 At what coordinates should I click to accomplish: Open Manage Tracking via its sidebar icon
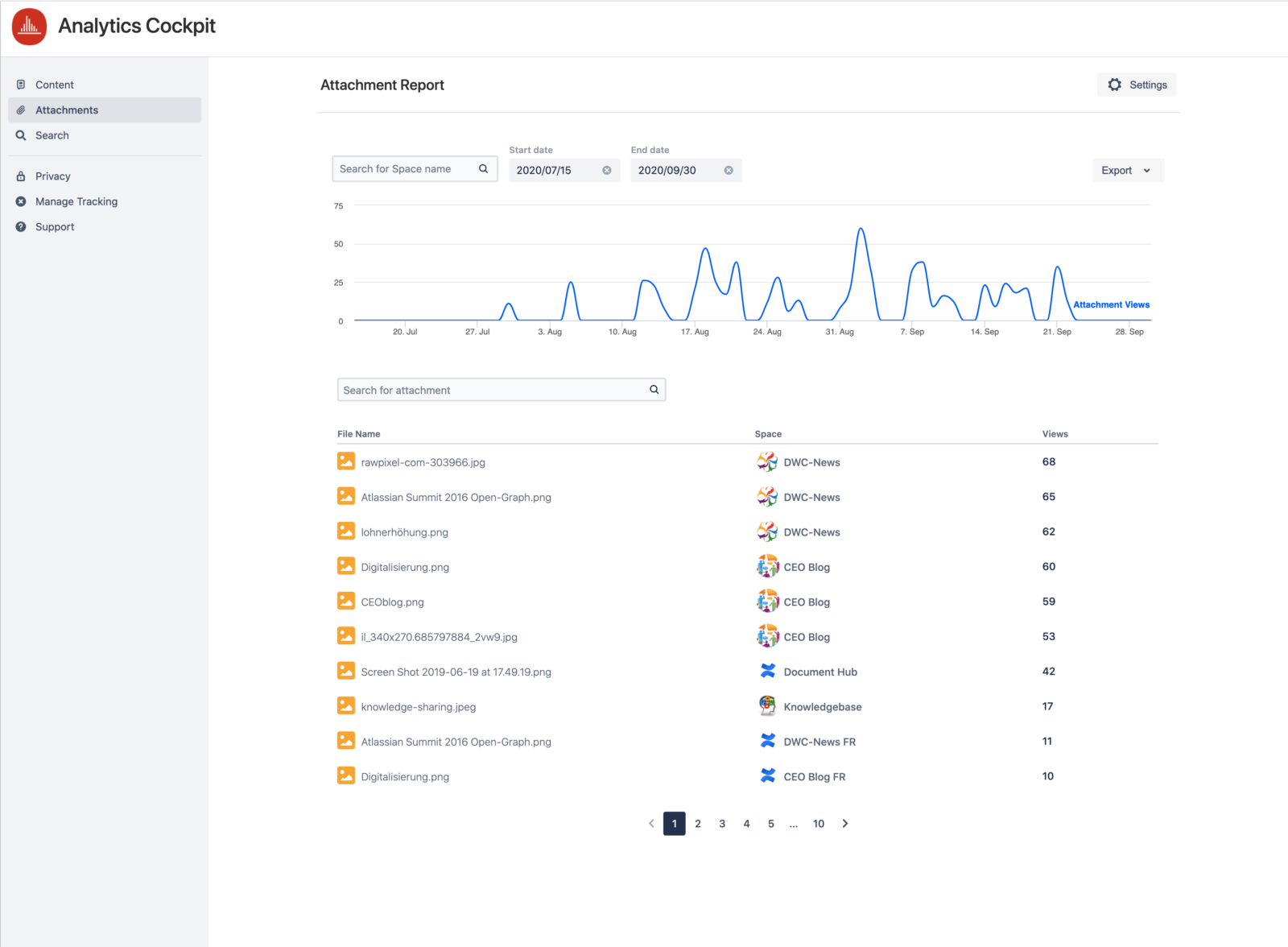pos(21,201)
